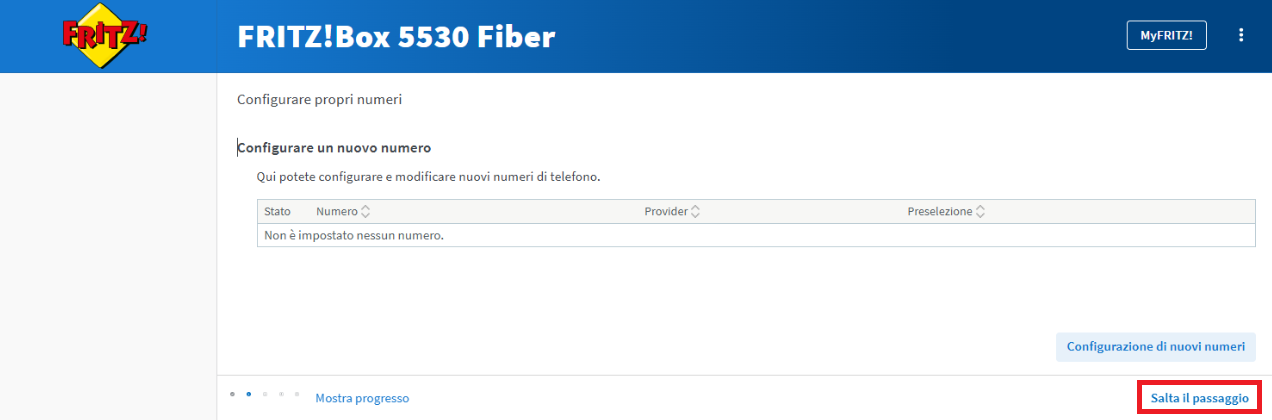Sort by the Preselezione column label
The image size is (1272, 420).
pos(940,211)
